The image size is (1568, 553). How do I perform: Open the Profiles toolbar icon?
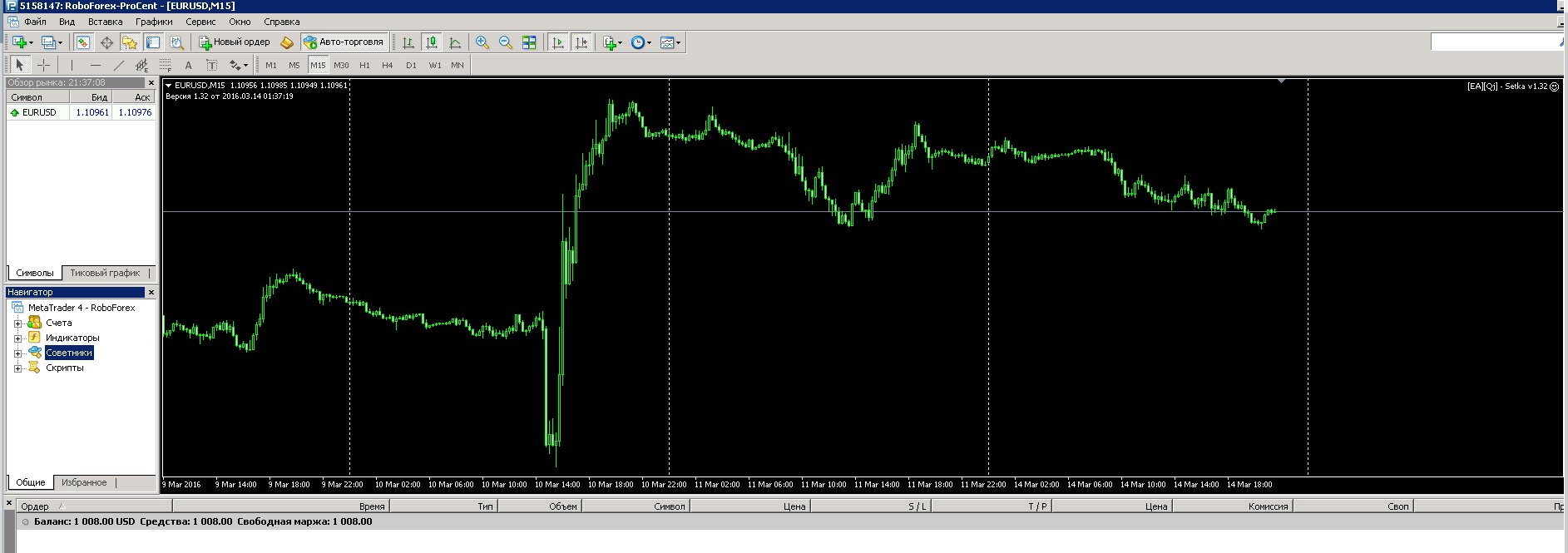tap(48, 42)
